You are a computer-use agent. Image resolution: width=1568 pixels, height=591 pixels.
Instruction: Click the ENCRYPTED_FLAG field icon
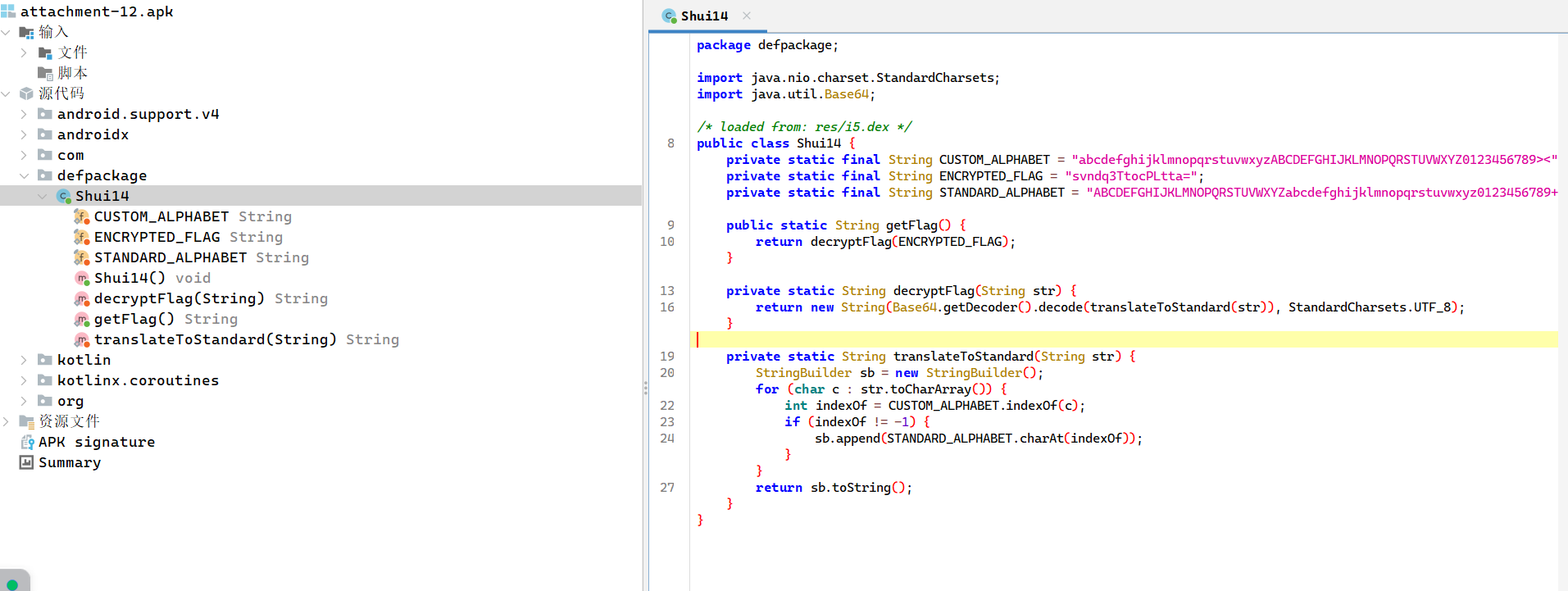coord(82,237)
